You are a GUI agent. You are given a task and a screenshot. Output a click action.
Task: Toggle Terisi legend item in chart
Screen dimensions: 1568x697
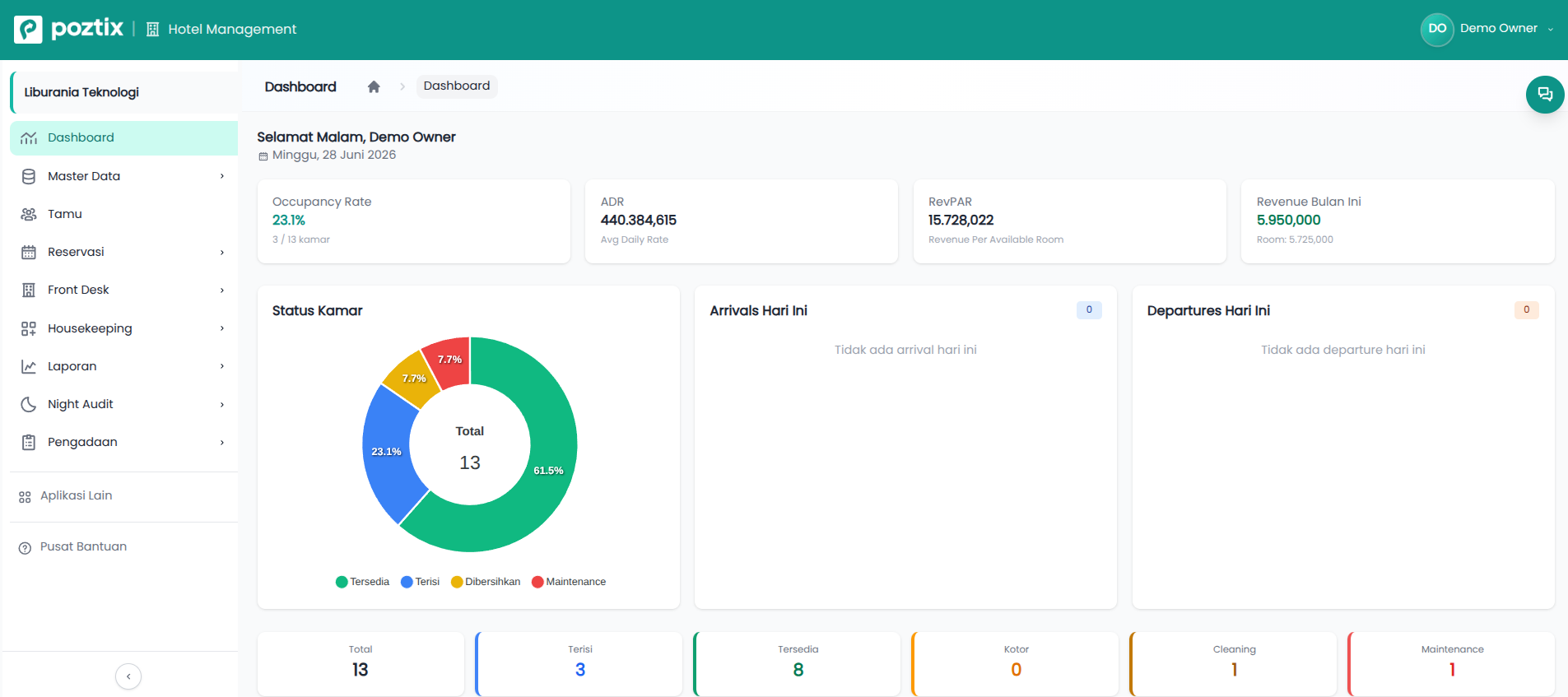point(420,582)
